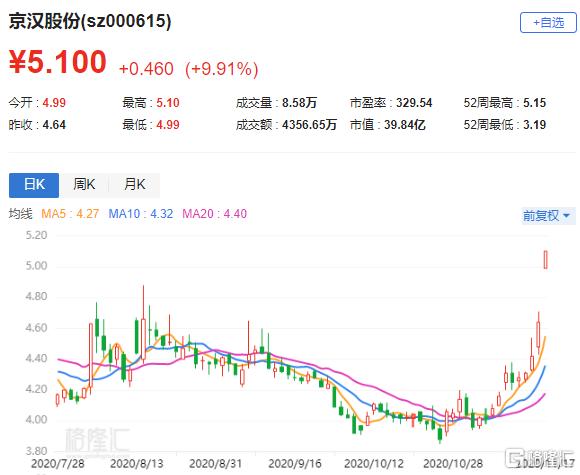Click the 昨收 previous close 4.64

coord(54,125)
